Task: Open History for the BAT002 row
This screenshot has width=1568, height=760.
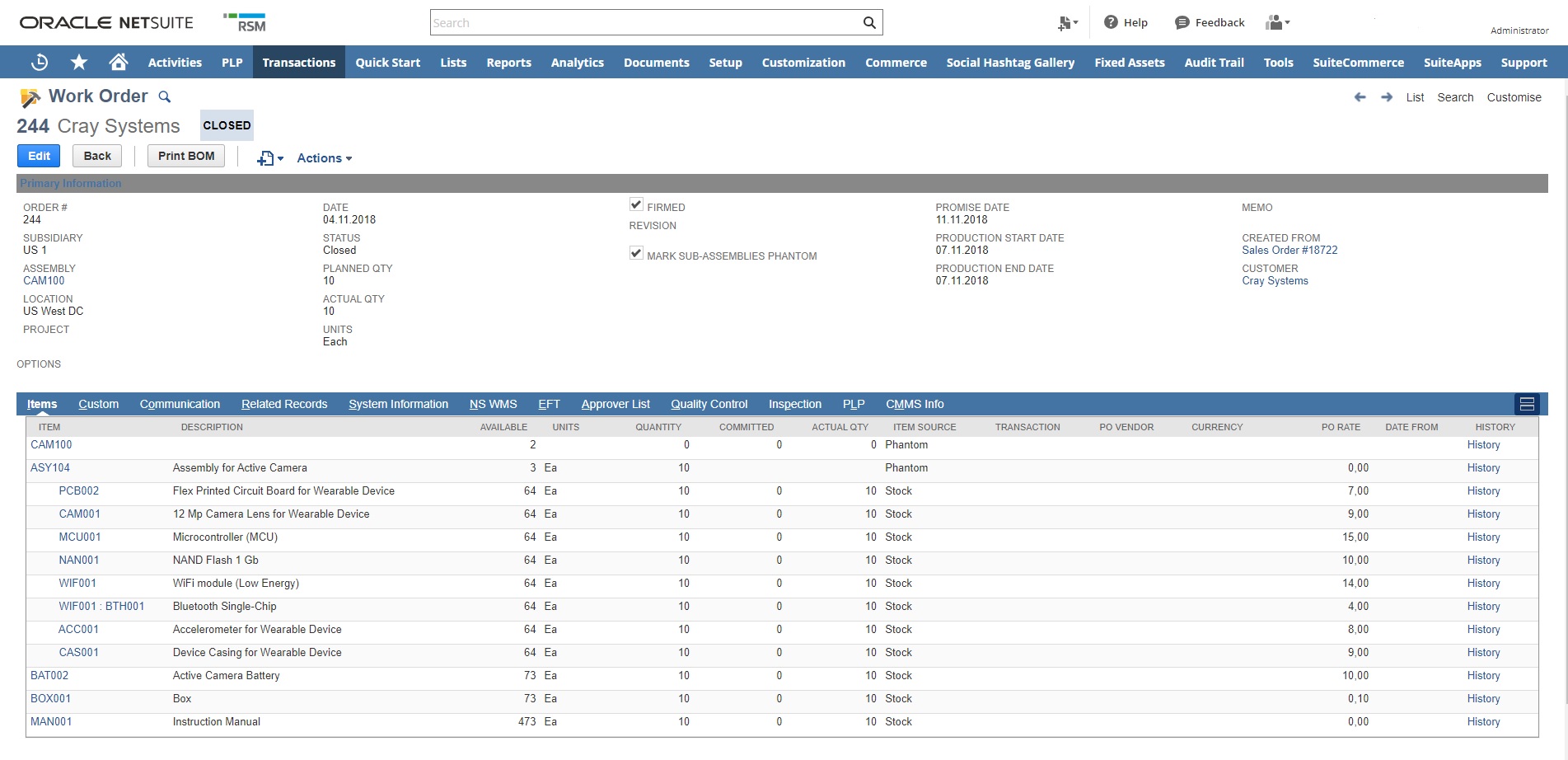Action: click(x=1483, y=676)
